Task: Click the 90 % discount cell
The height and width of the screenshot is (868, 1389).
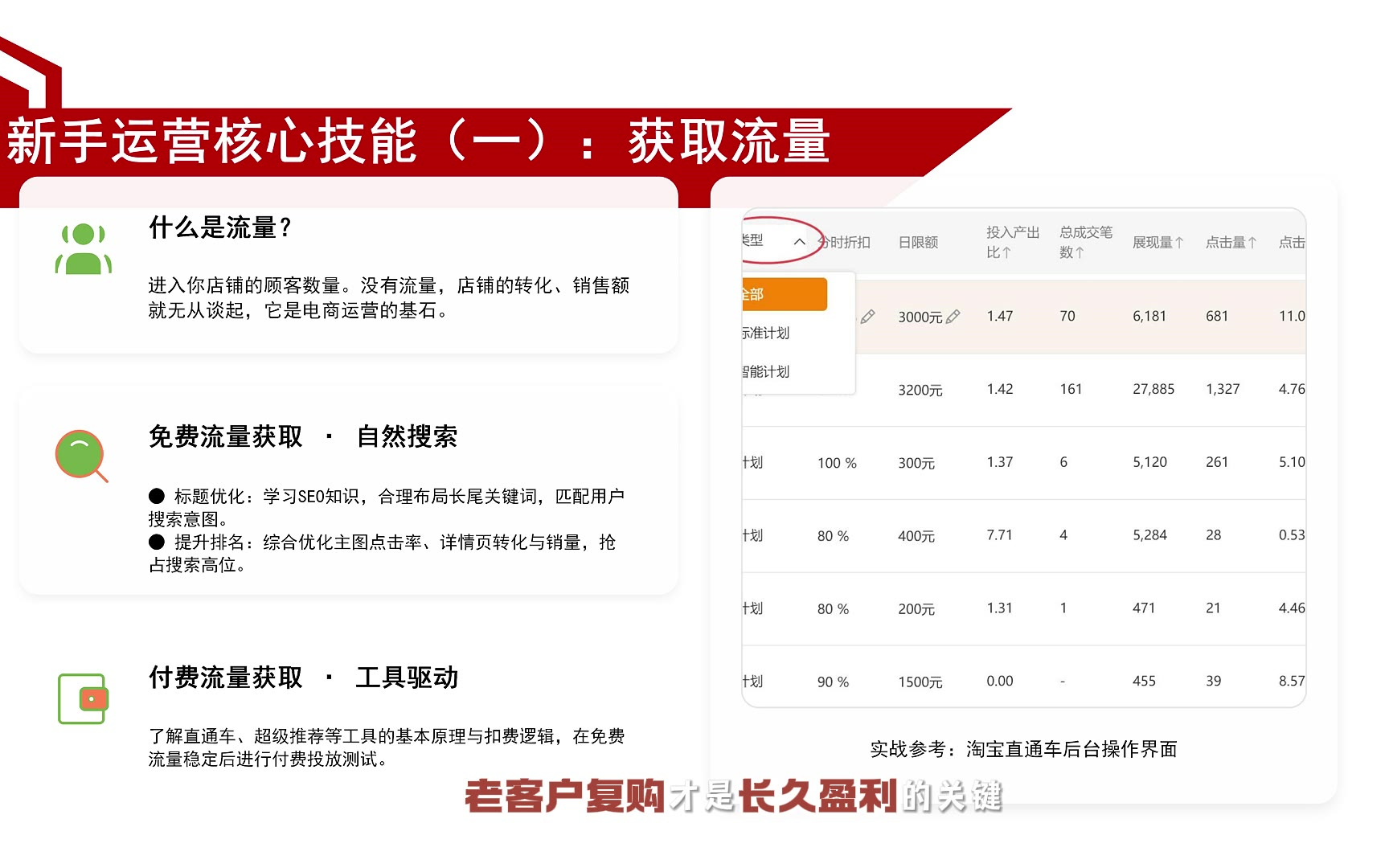Action: tap(833, 682)
